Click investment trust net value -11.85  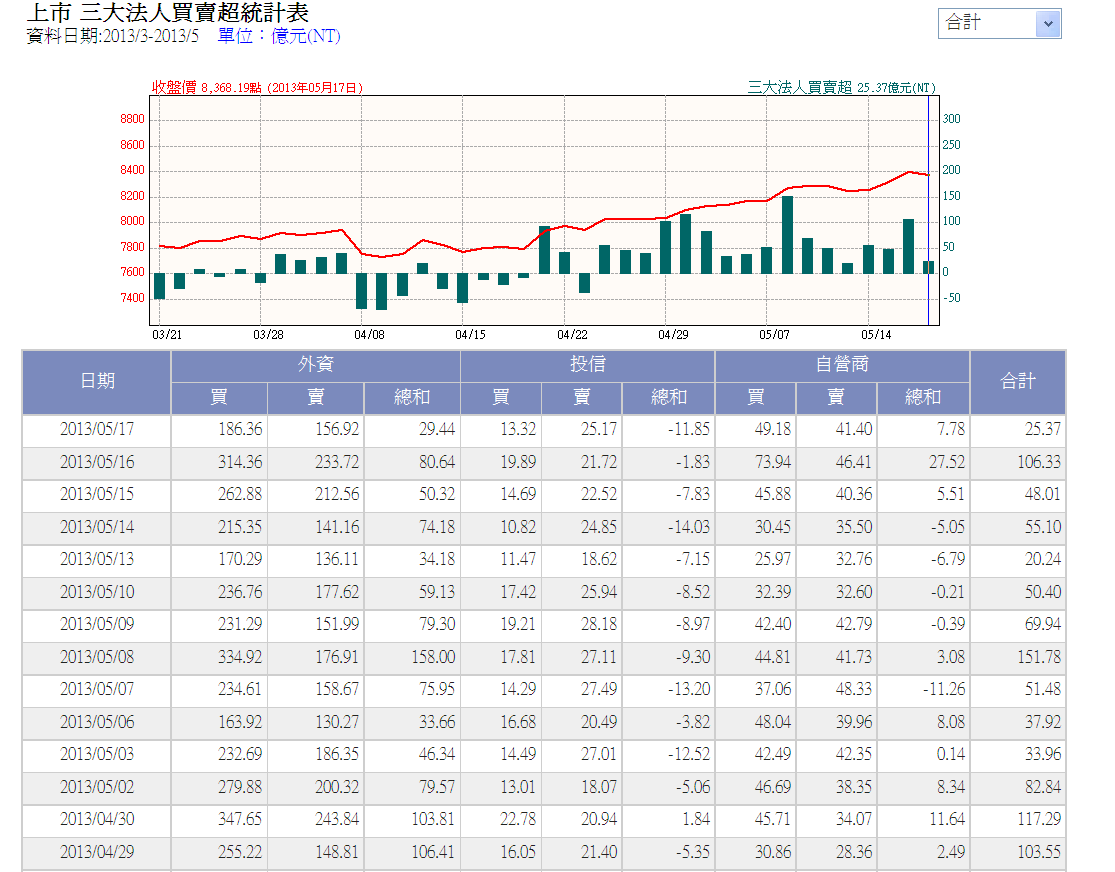tap(688, 429)
